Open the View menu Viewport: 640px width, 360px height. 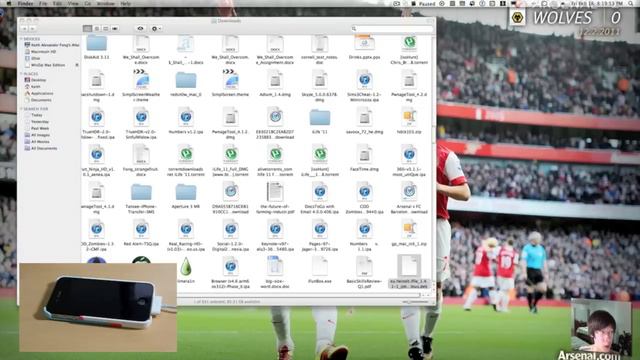click(73, 3)
